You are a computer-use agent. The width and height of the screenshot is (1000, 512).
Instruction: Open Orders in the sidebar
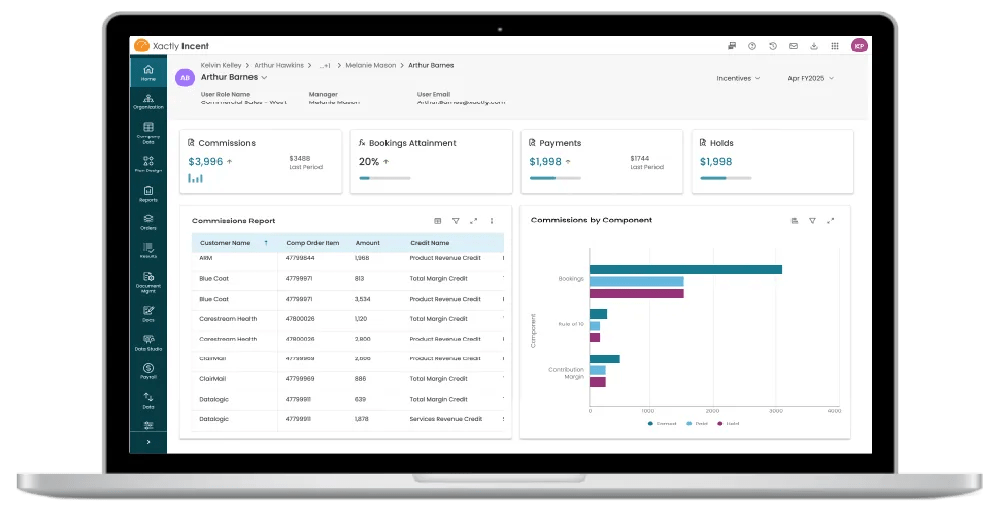click(x=148, y=222)
